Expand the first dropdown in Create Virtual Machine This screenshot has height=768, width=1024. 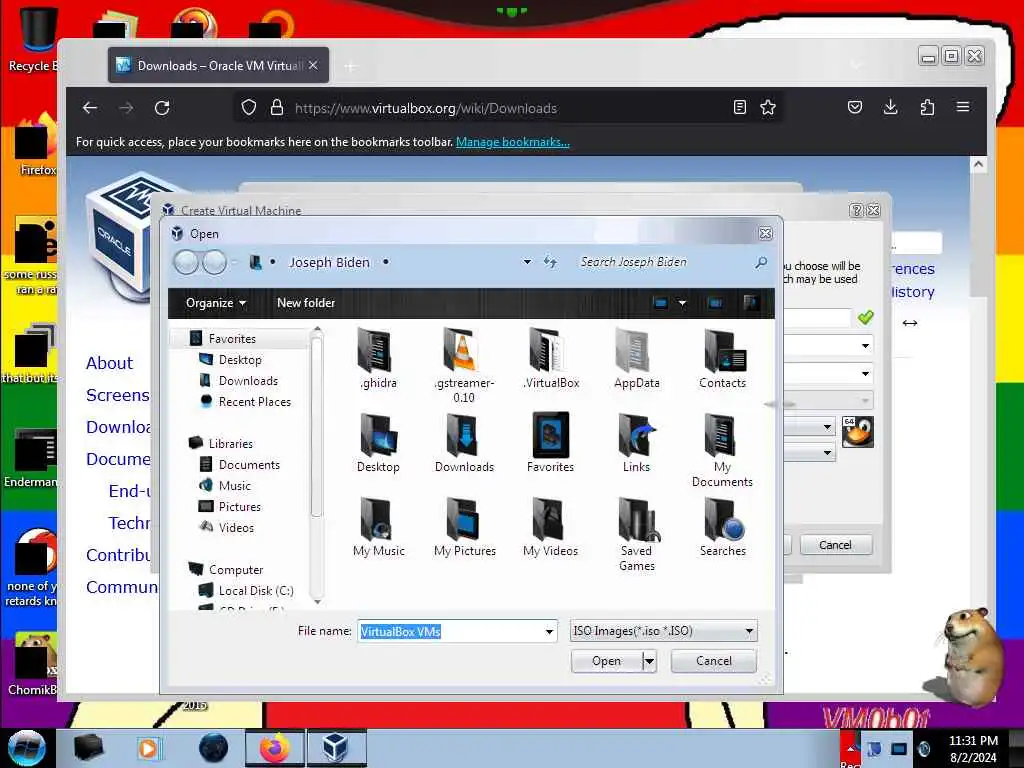coord(865,345)
